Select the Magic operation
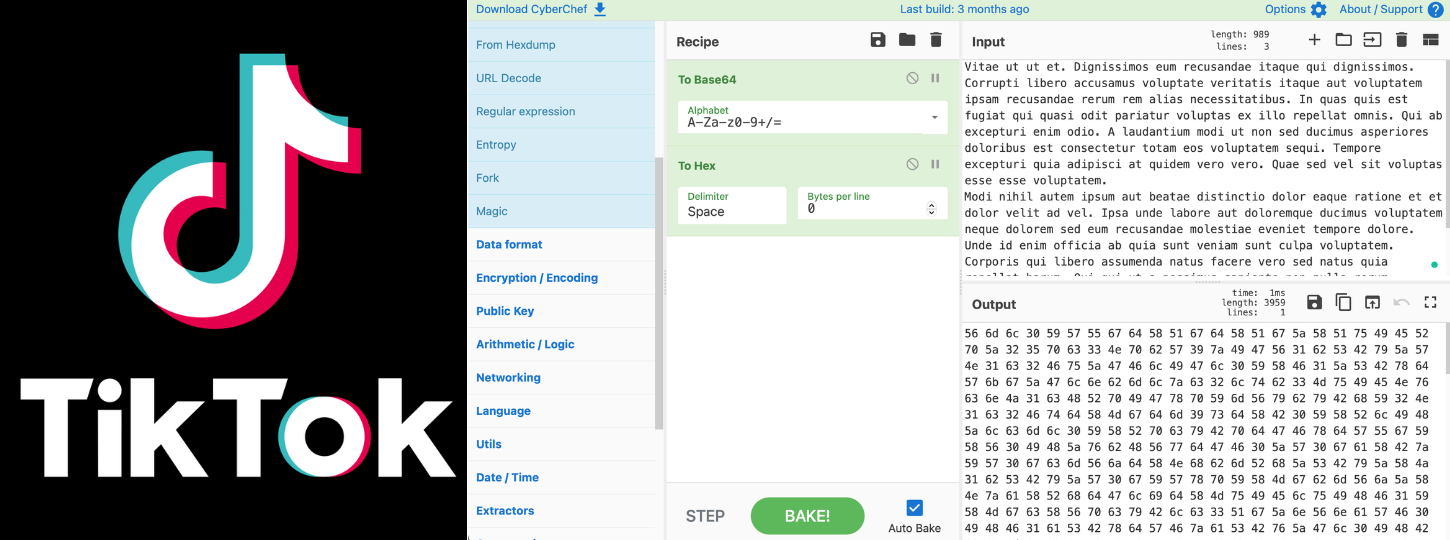1450x540 pixels. [x=561, y=211]
